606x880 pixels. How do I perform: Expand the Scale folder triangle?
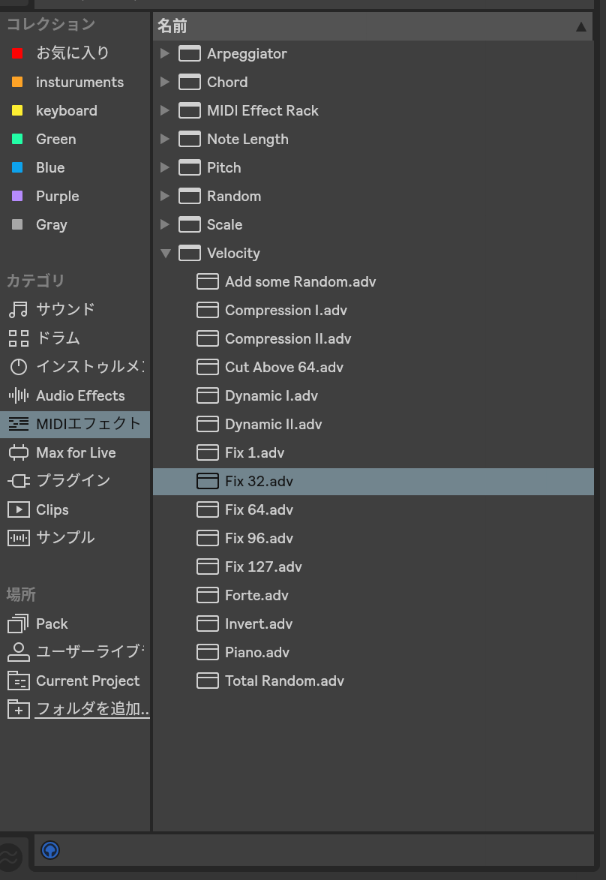point(165,225)
